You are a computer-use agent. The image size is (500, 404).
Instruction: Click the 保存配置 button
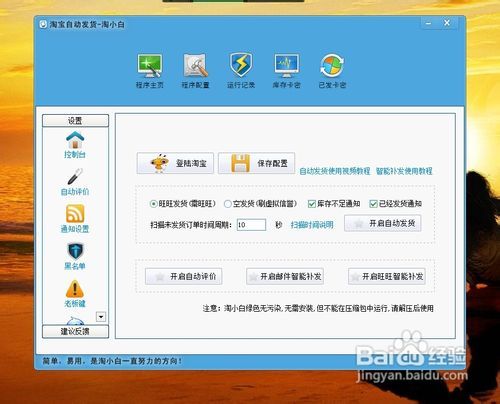click(x=257, y=163)
